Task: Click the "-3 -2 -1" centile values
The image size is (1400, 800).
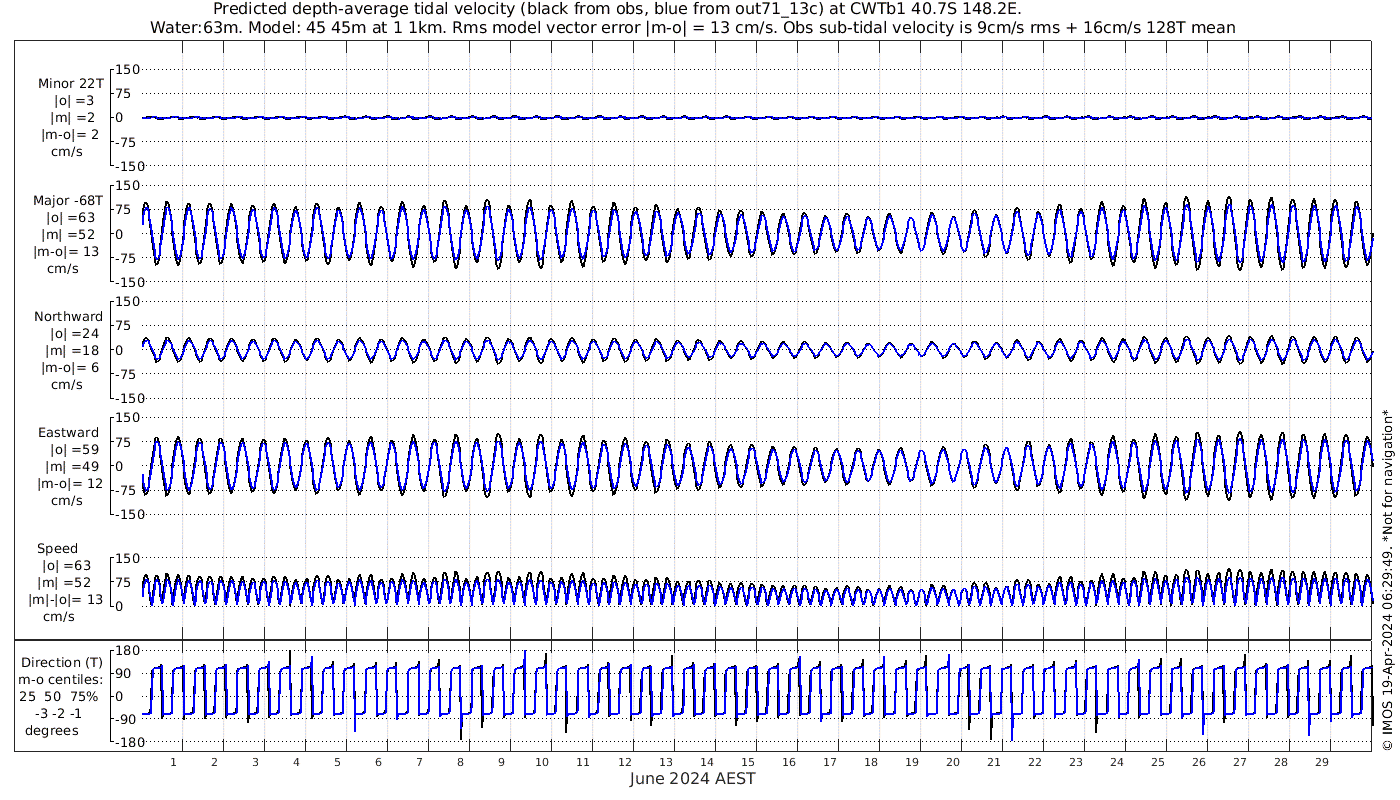Action: [60, 713]
